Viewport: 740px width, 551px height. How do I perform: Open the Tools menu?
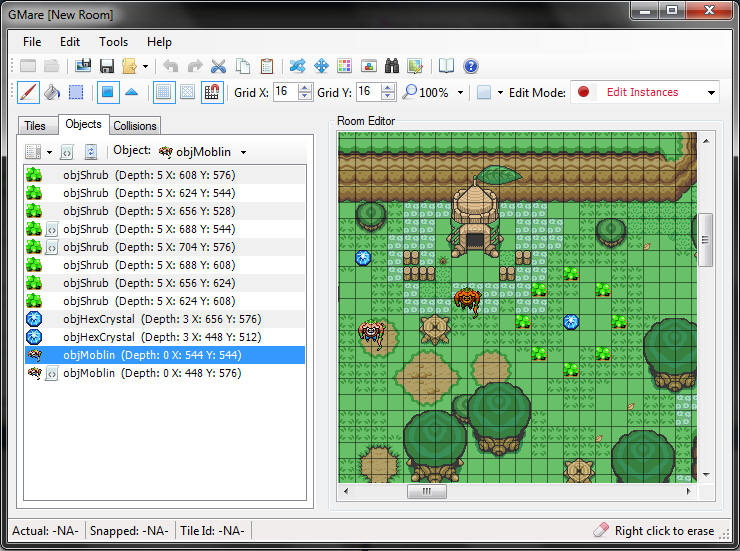point(113,42)
